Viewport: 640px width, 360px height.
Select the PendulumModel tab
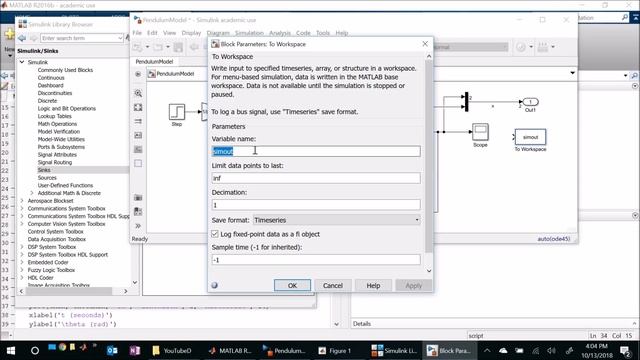click(x=154, y=61)
